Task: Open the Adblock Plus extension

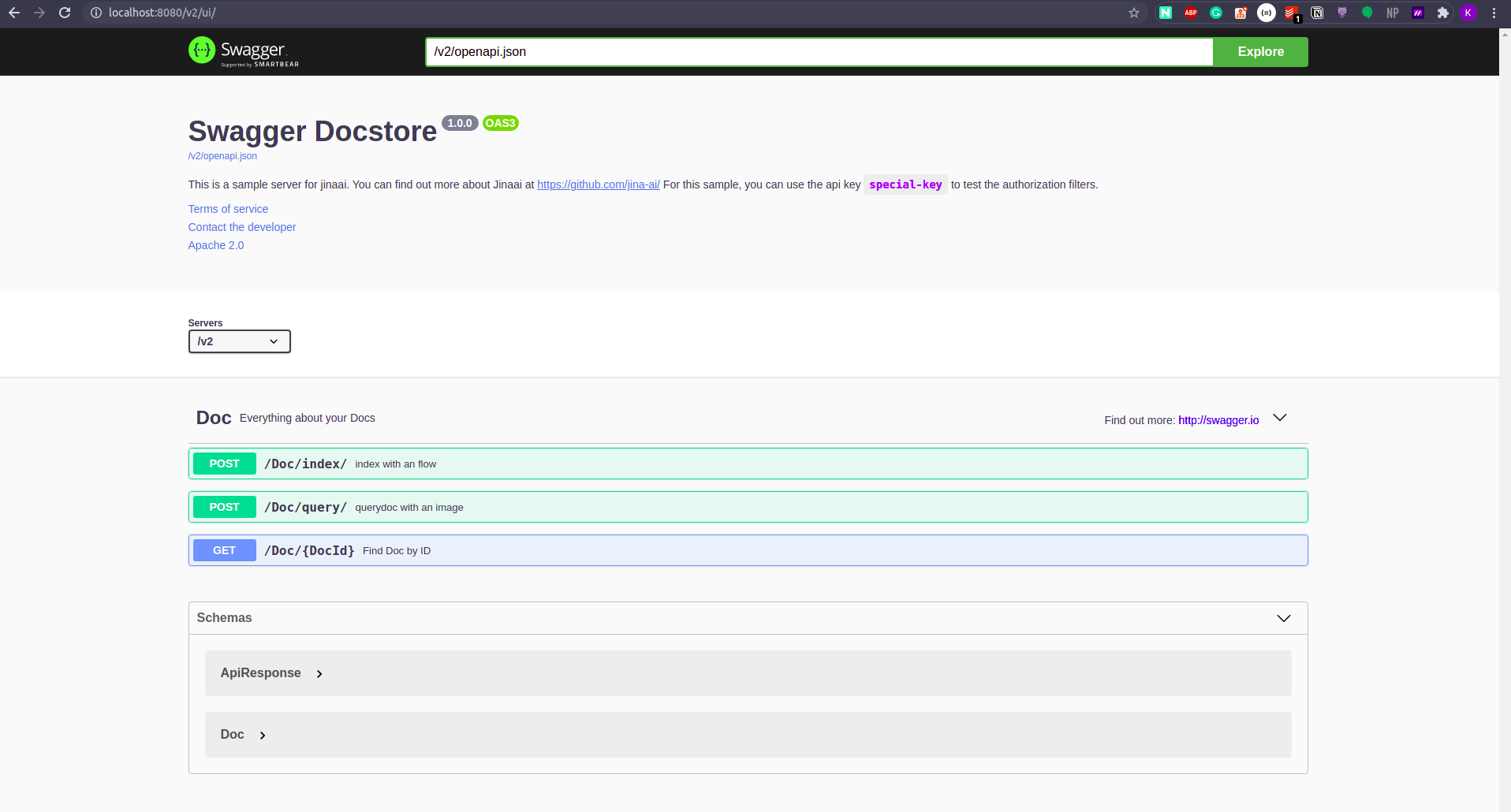Action: [x=1191, y=13]
